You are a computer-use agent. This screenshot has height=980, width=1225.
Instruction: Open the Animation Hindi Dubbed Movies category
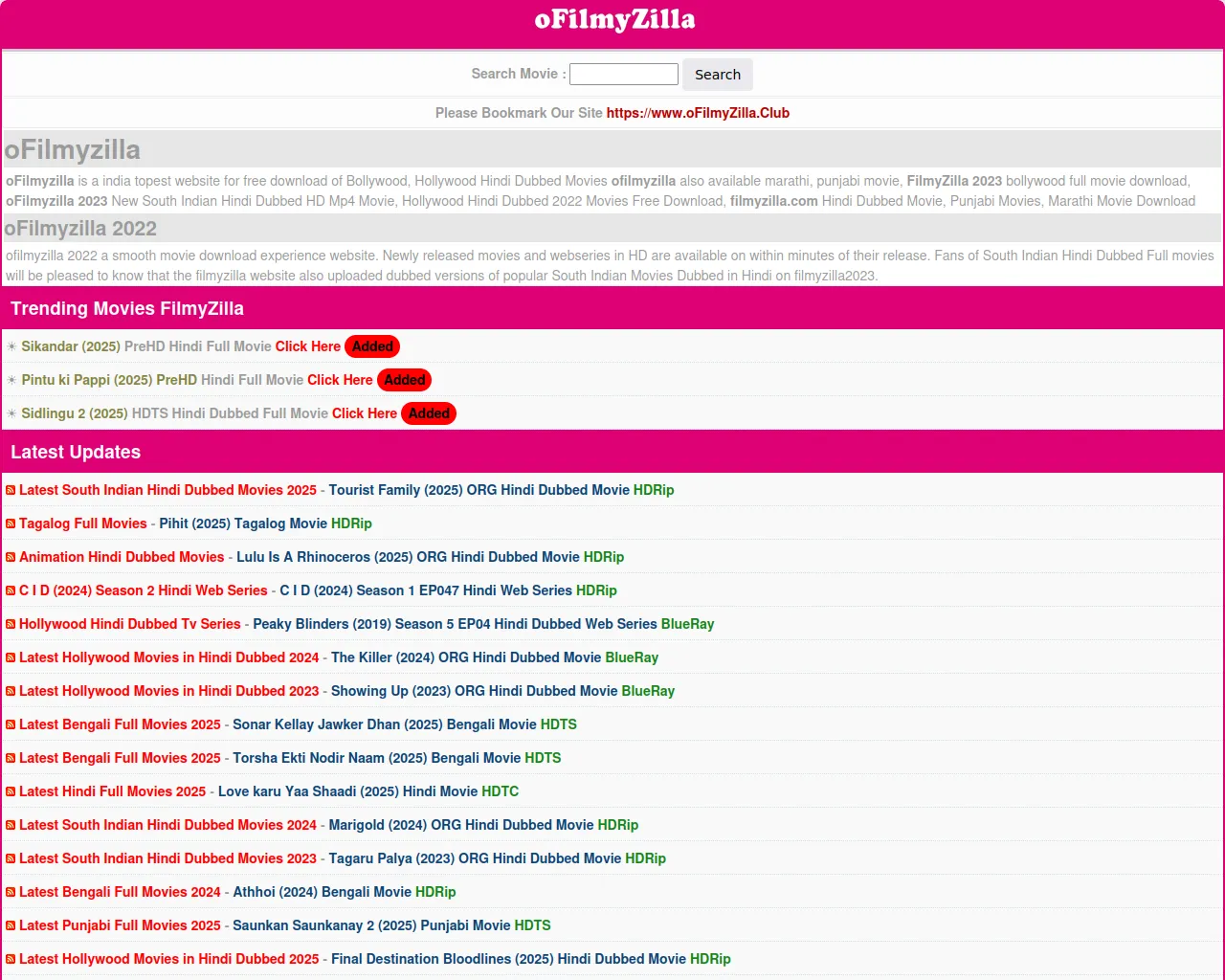[122, 557]
